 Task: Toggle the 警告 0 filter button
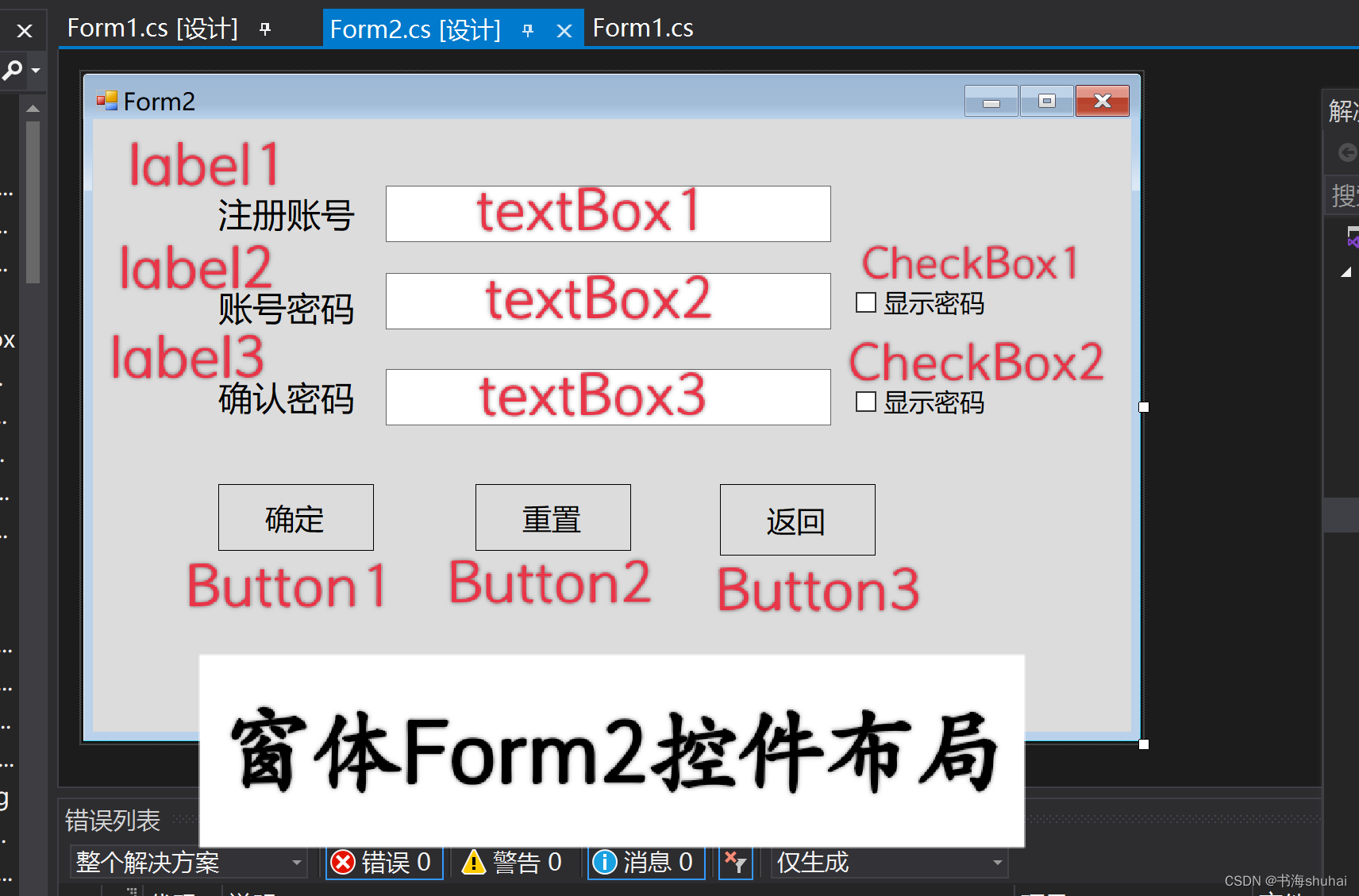point(512,862)
